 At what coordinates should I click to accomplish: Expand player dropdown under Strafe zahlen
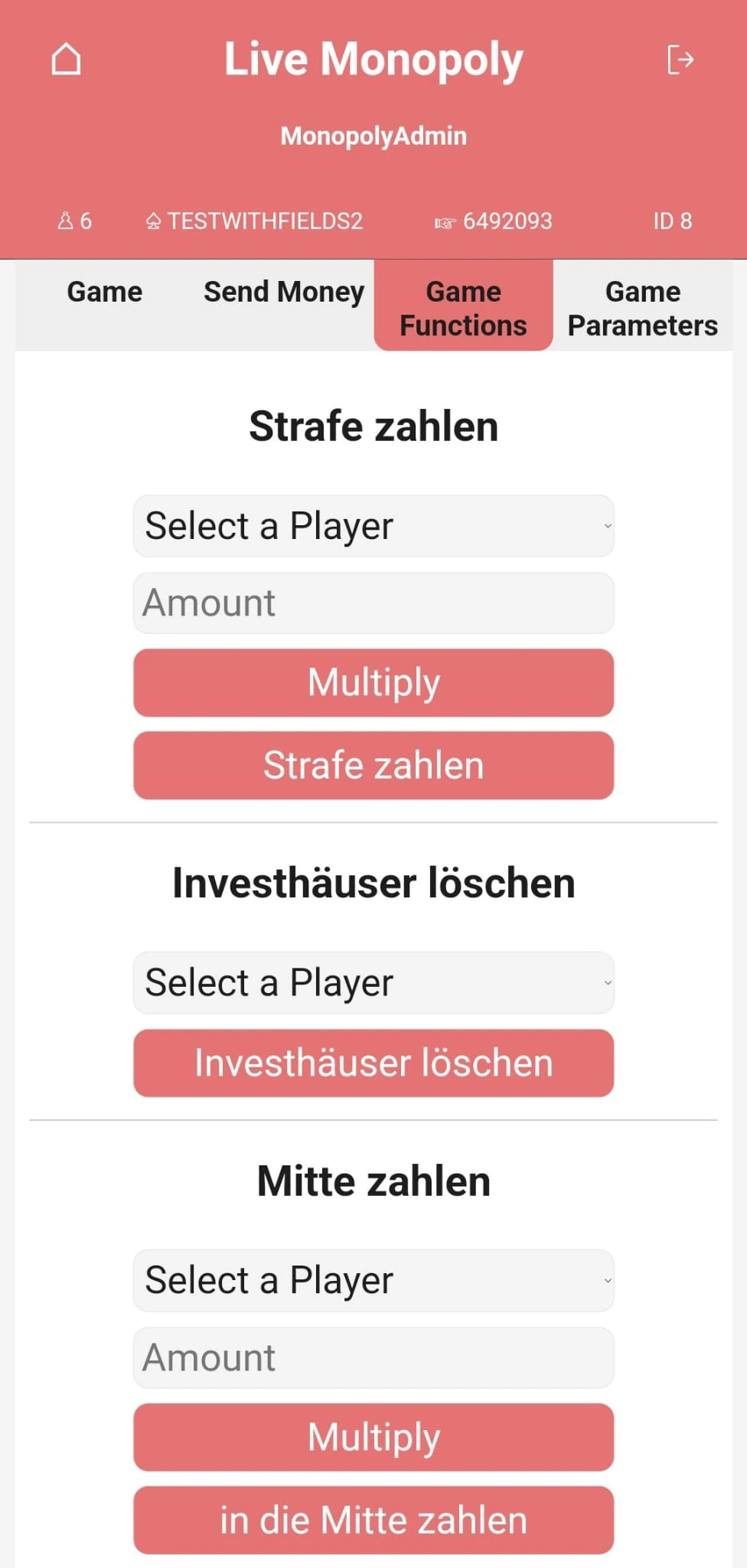[x=373, y=526]
